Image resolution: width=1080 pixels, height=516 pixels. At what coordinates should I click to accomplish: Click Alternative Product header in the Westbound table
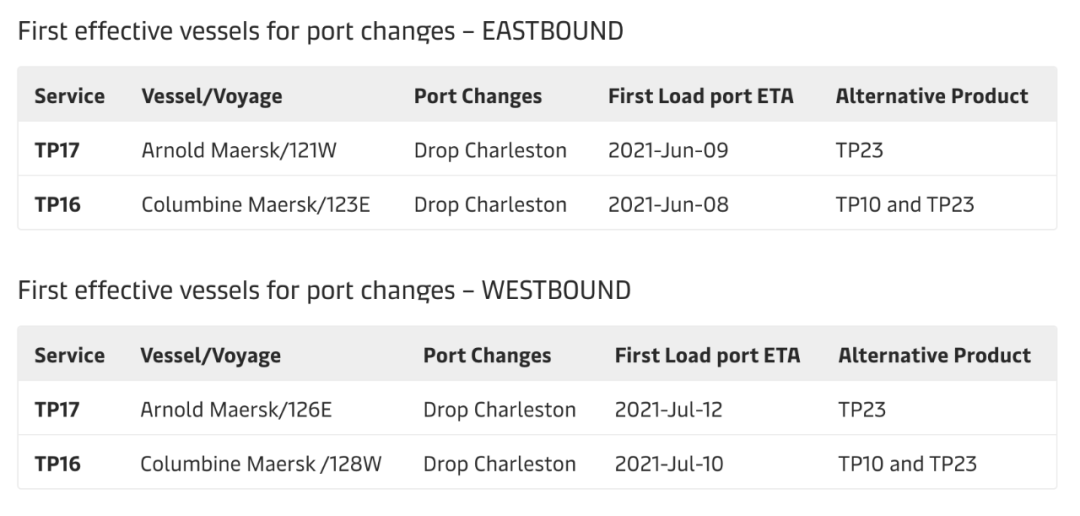[x=934, y=355]
